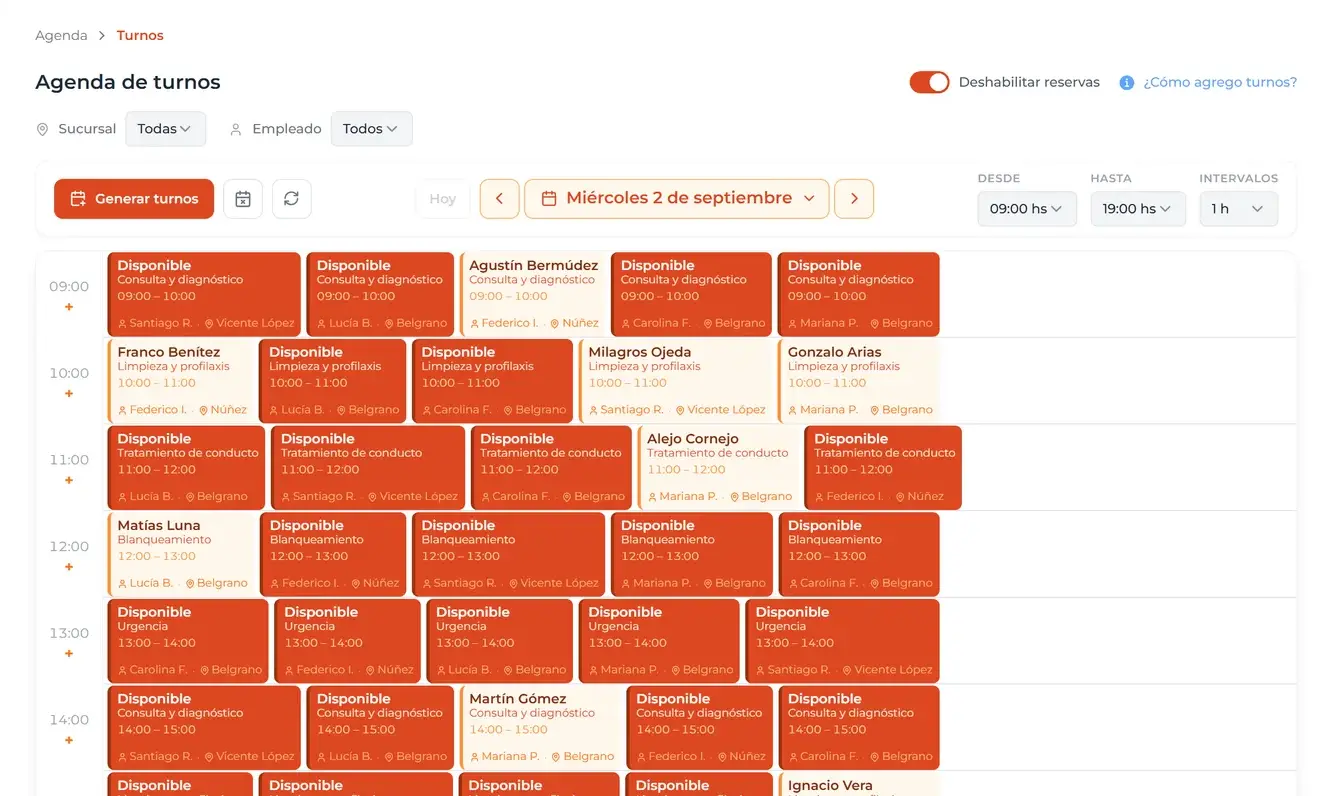Viewport: 1320px width, 796px height.
Task: Click the cancel-calendar icon button
Action: pos(242,199)
